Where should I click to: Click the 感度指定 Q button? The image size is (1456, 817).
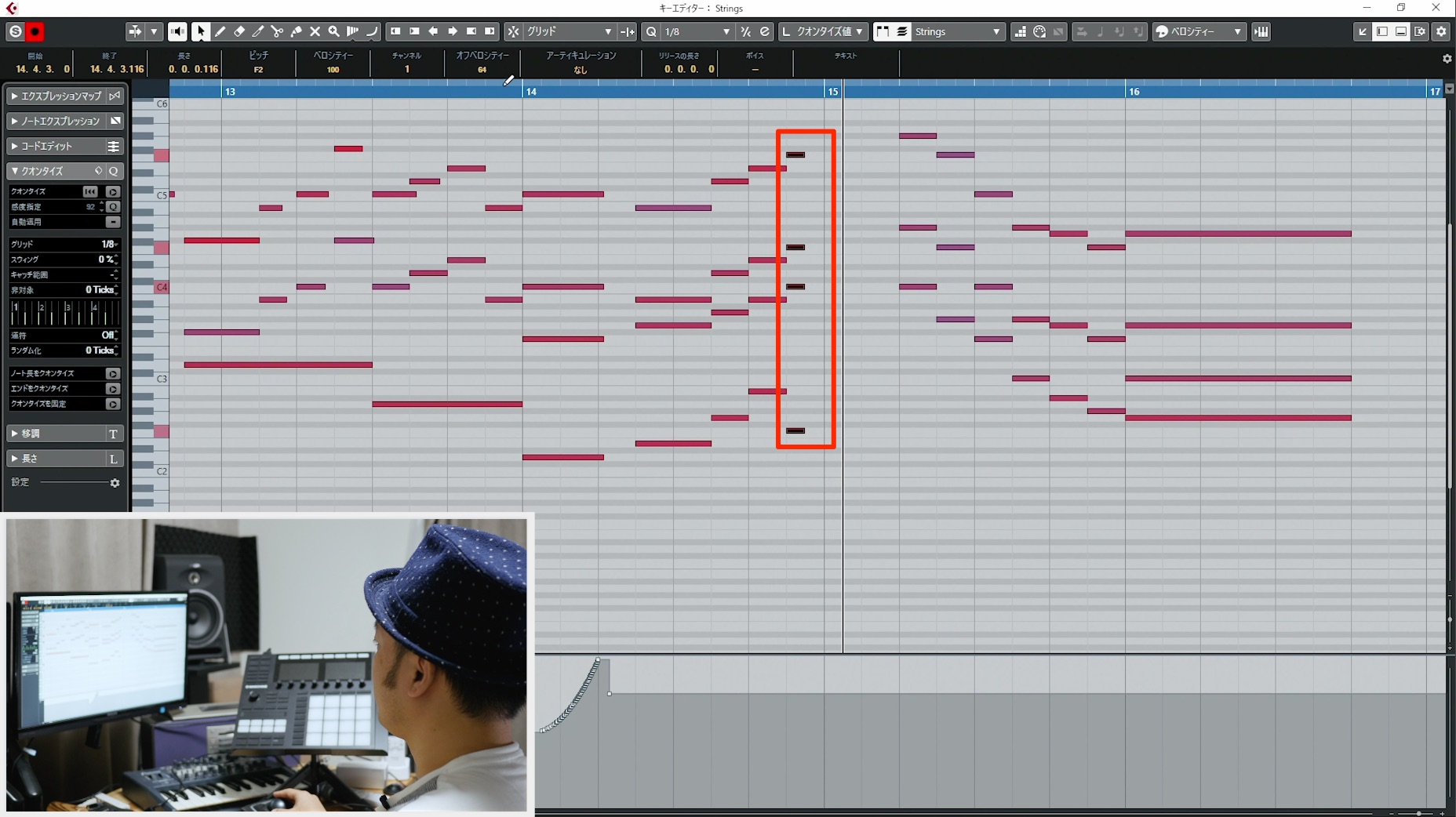click(x=114, y=207)
